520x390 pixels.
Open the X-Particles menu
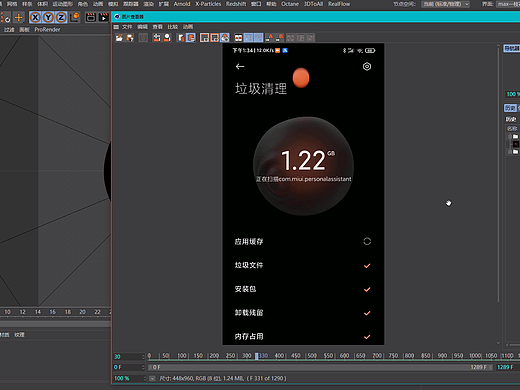pyautogui.click(x=208, y=4)
